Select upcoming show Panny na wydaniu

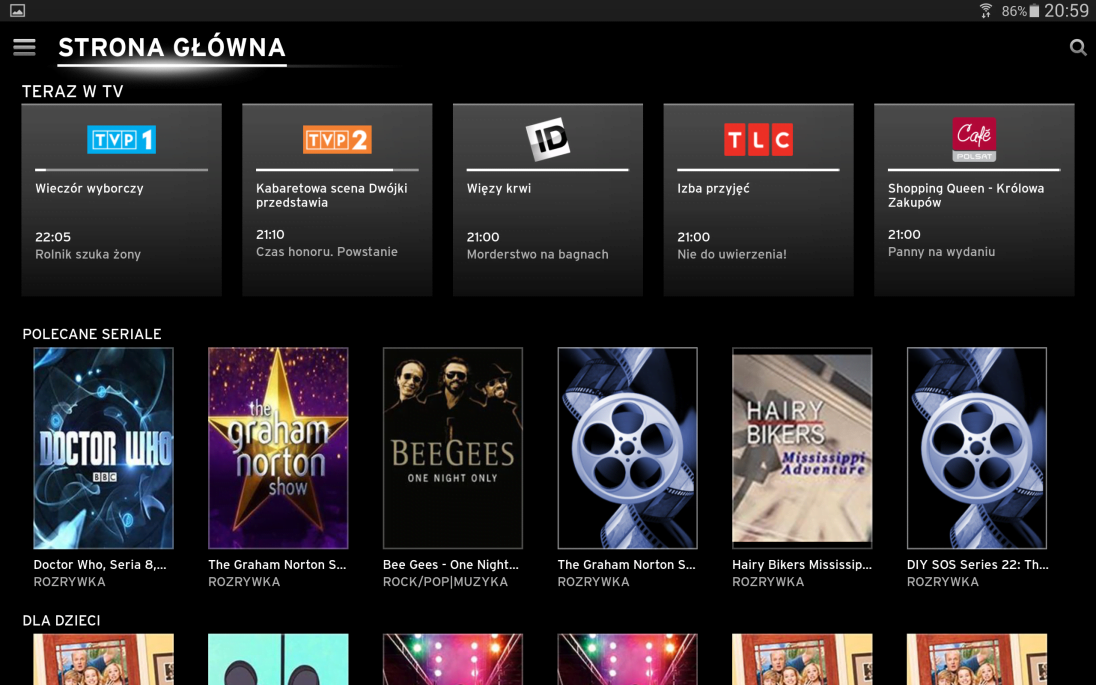[942, 252]
